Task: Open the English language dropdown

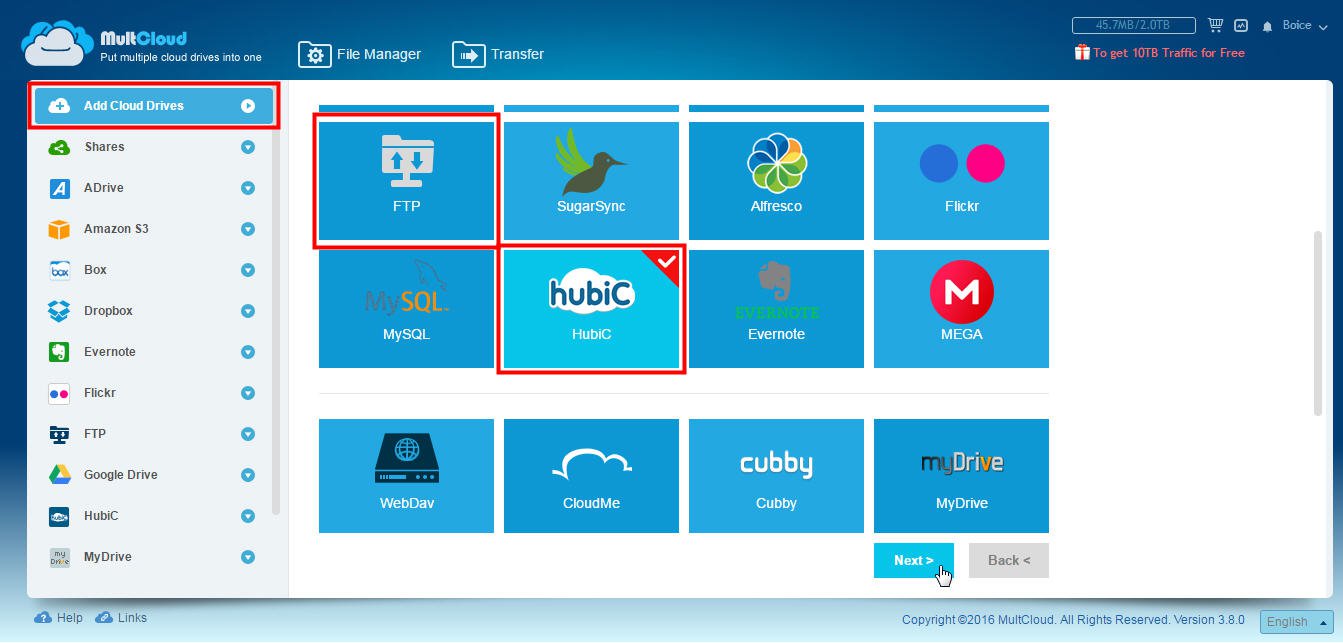Action: (1296, 622)
